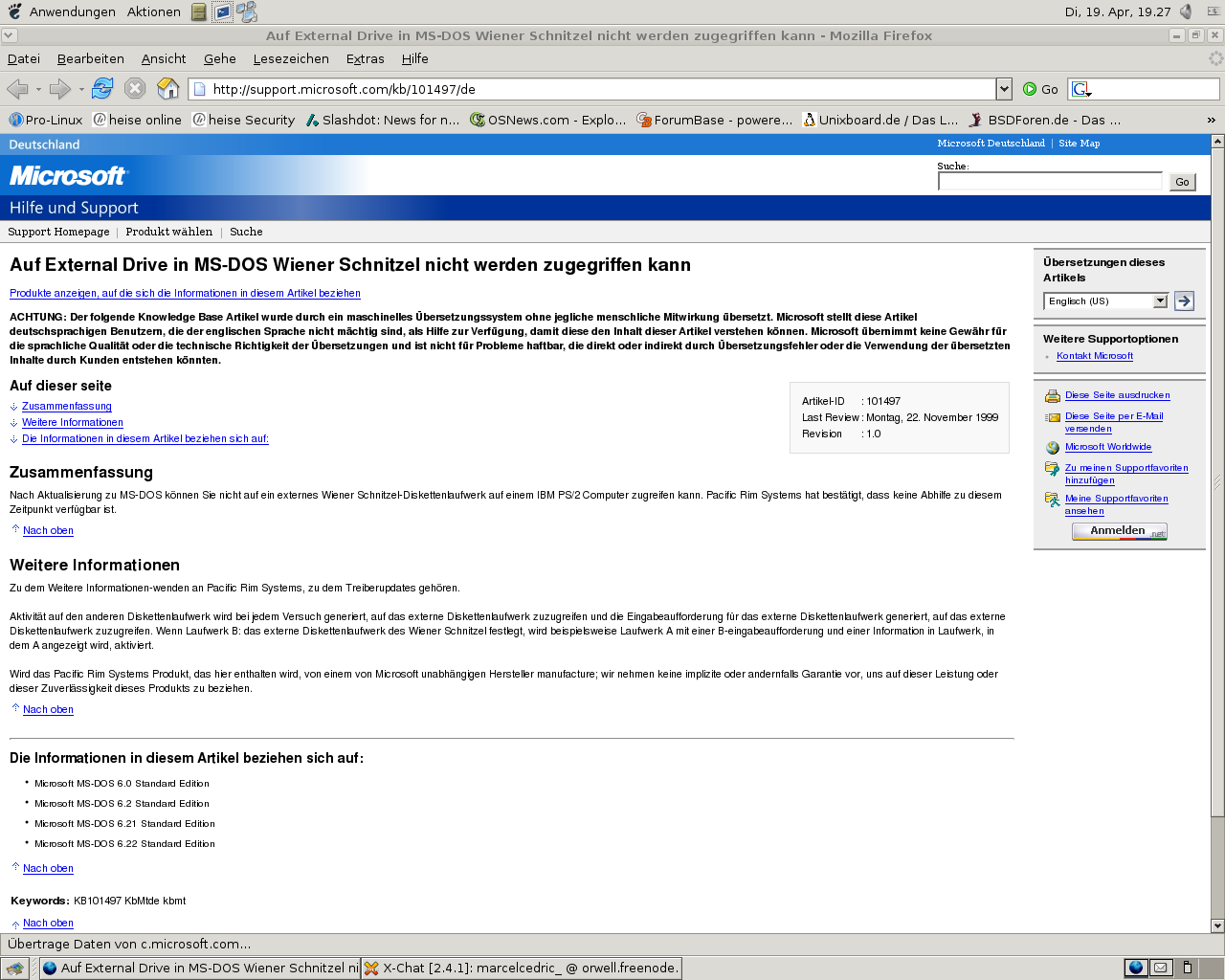Open the Hilfe menu

pos(415,58)
